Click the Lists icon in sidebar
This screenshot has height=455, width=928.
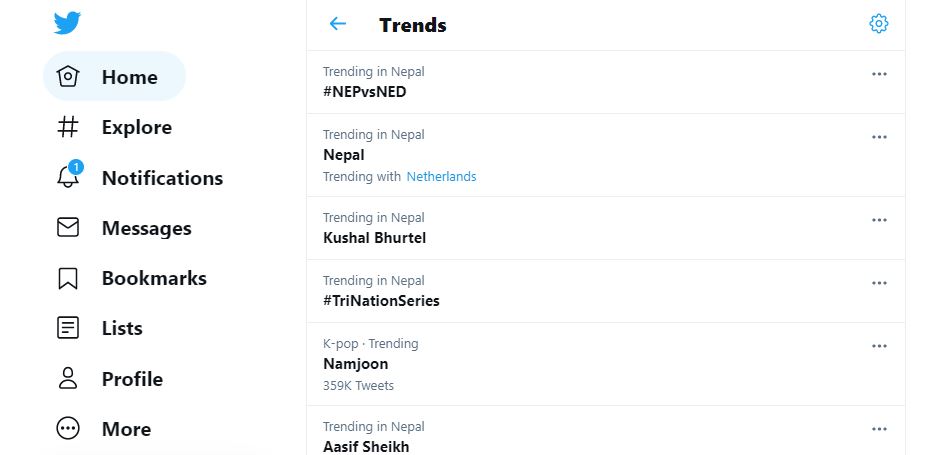(68, 328)
